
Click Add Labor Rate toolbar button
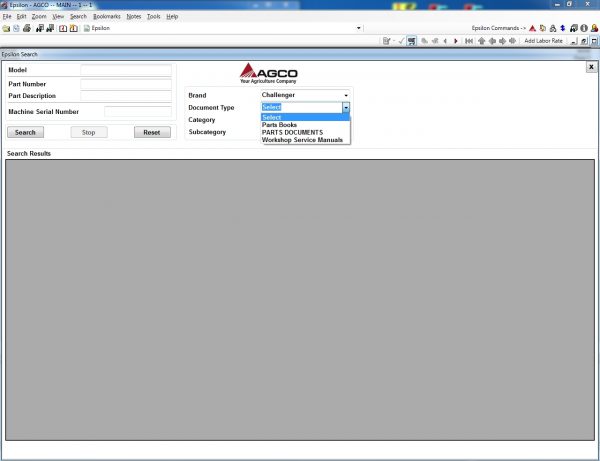click(x=543, y=41)
